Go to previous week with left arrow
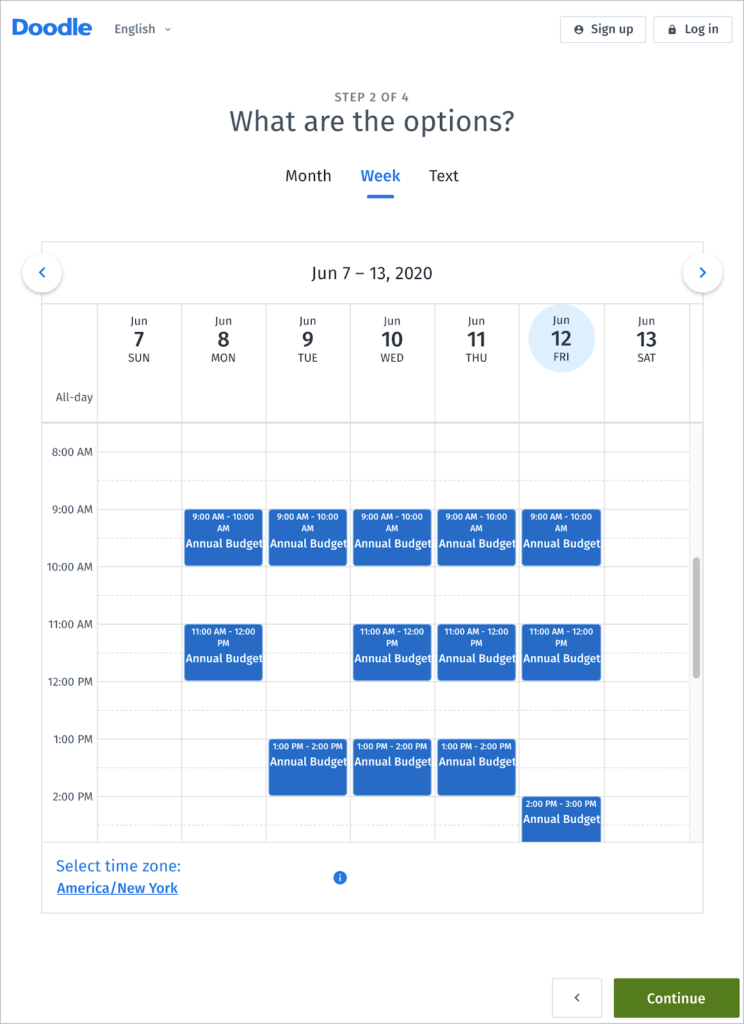This screenshot has width=744, height=1024. (42, 272)
